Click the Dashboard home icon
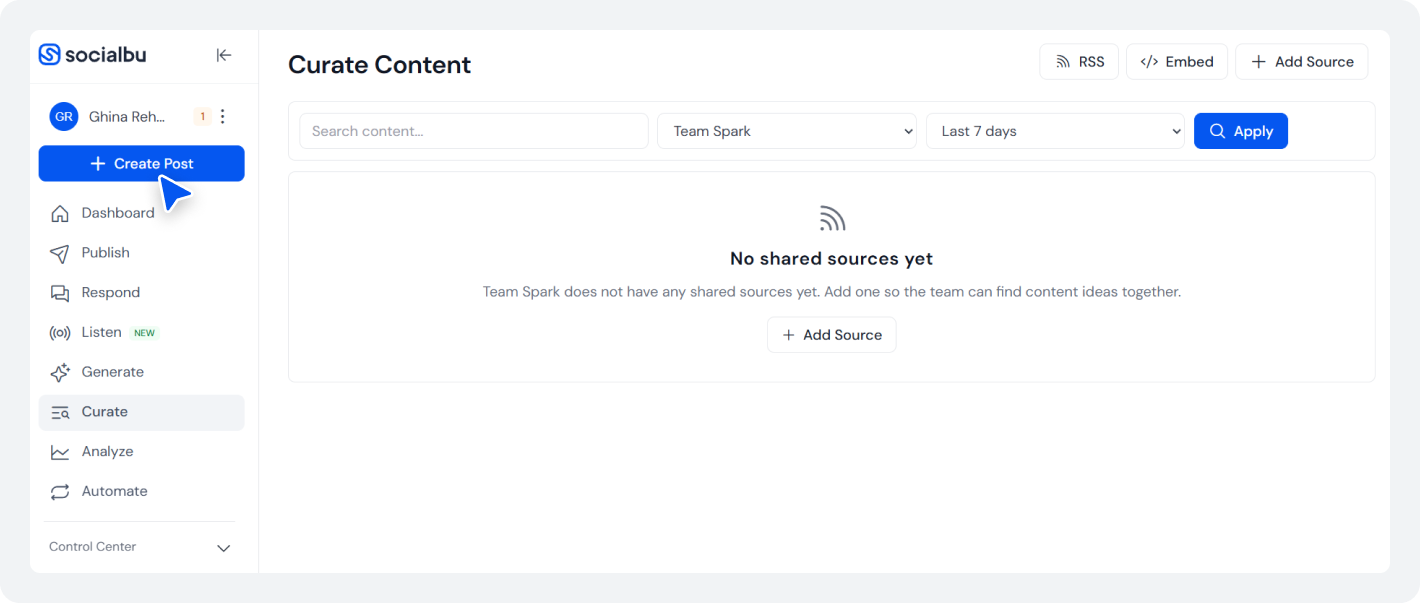The width and height of the screenshot is (1420, 603). point(60,213)
